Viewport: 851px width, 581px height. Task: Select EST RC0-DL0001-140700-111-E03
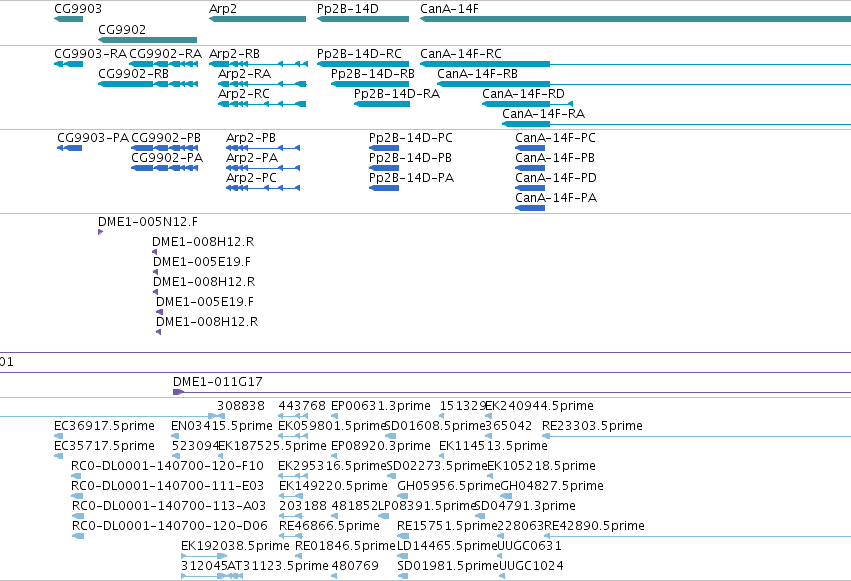pos(77,496)
